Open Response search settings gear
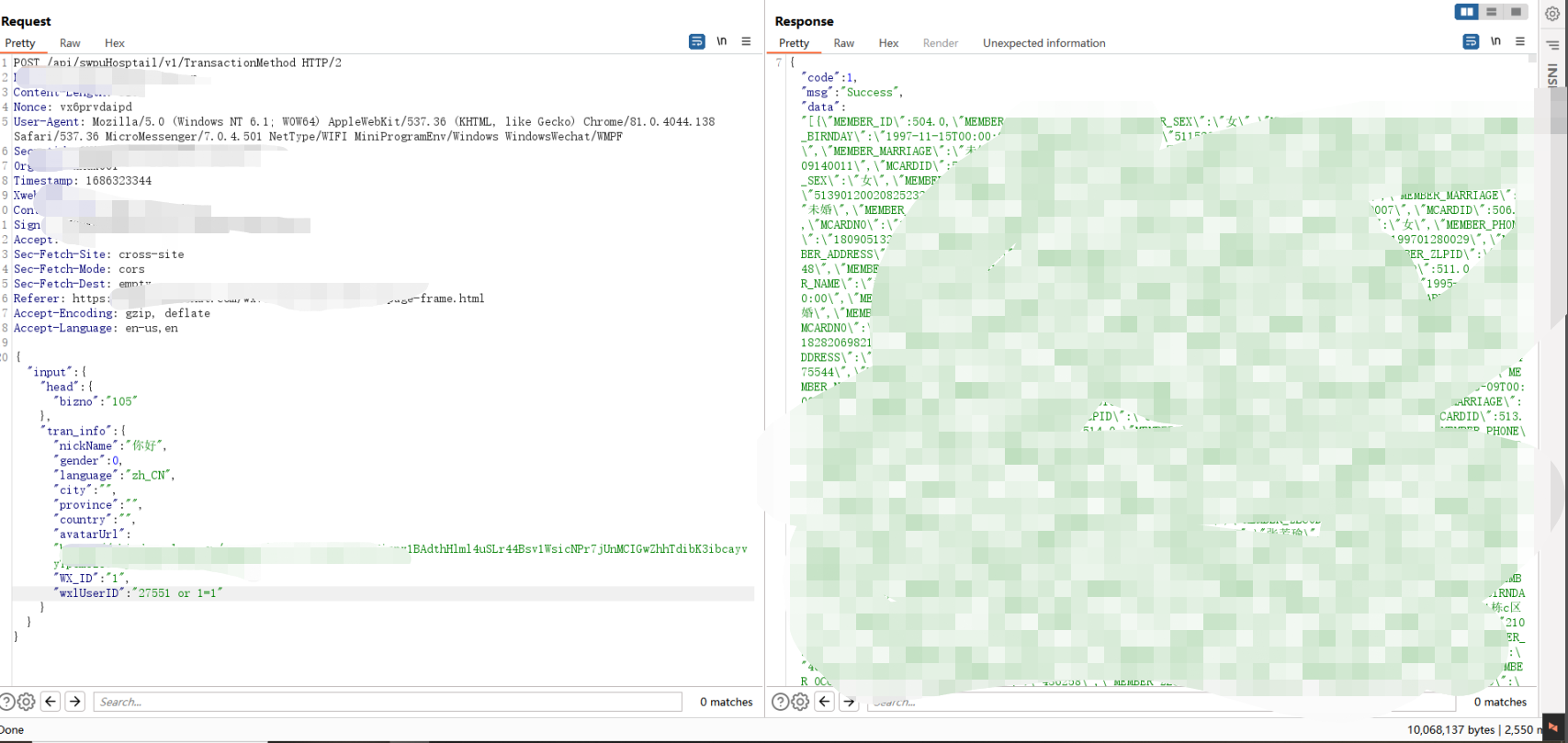1568x743 pixels. tap(800, 702)
